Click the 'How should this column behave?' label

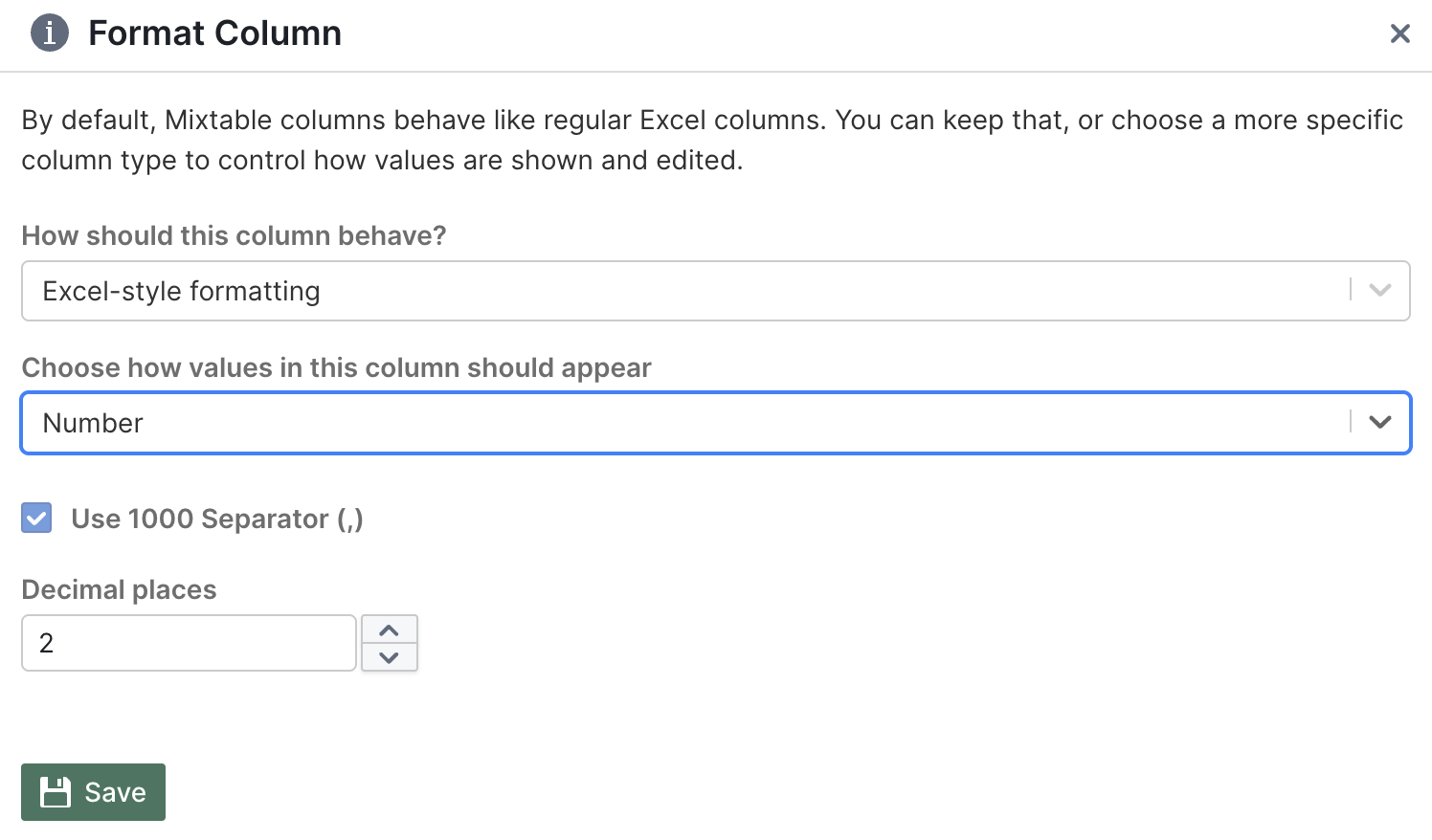tap(234, 235)
